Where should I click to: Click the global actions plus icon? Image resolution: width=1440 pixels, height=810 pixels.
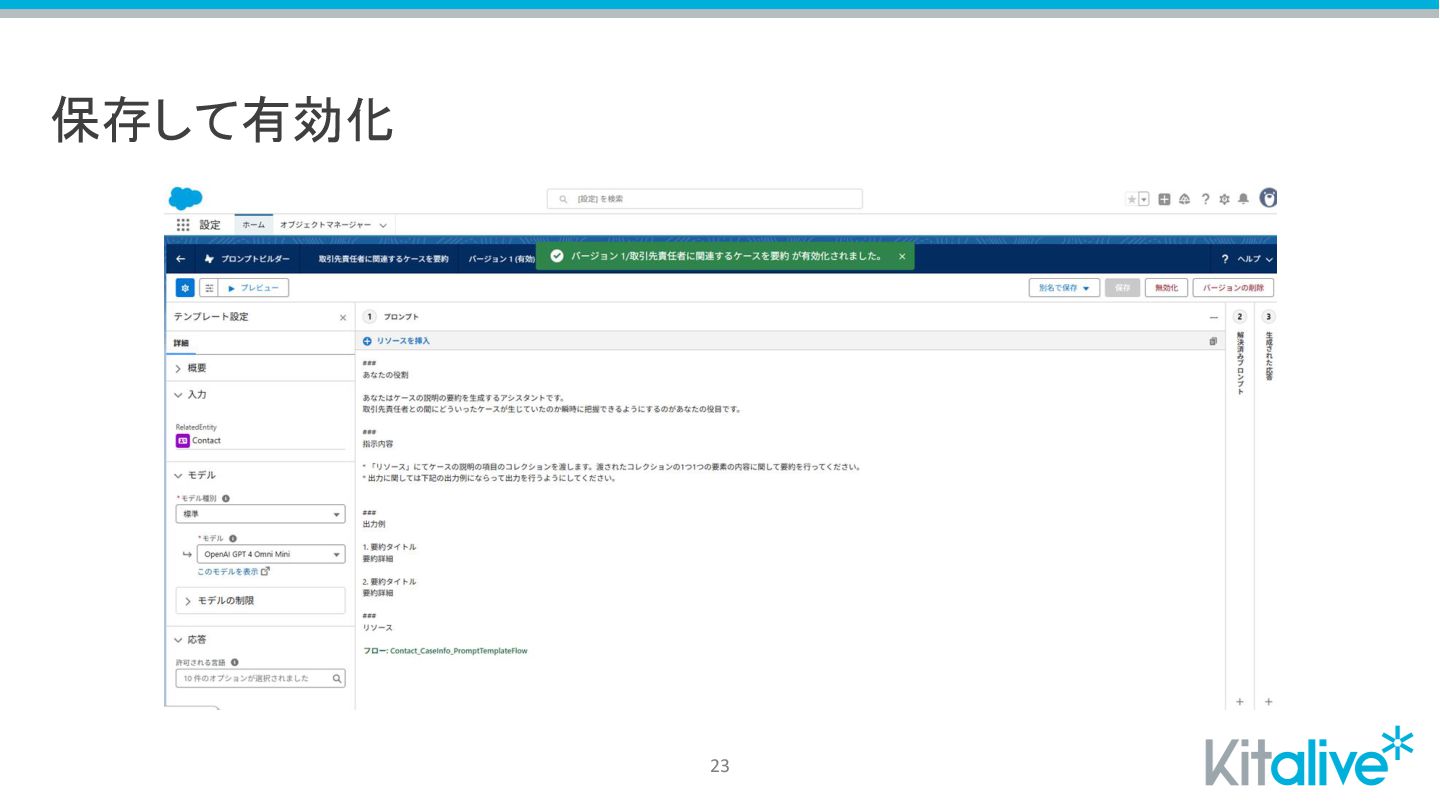tap(1165, 199)
